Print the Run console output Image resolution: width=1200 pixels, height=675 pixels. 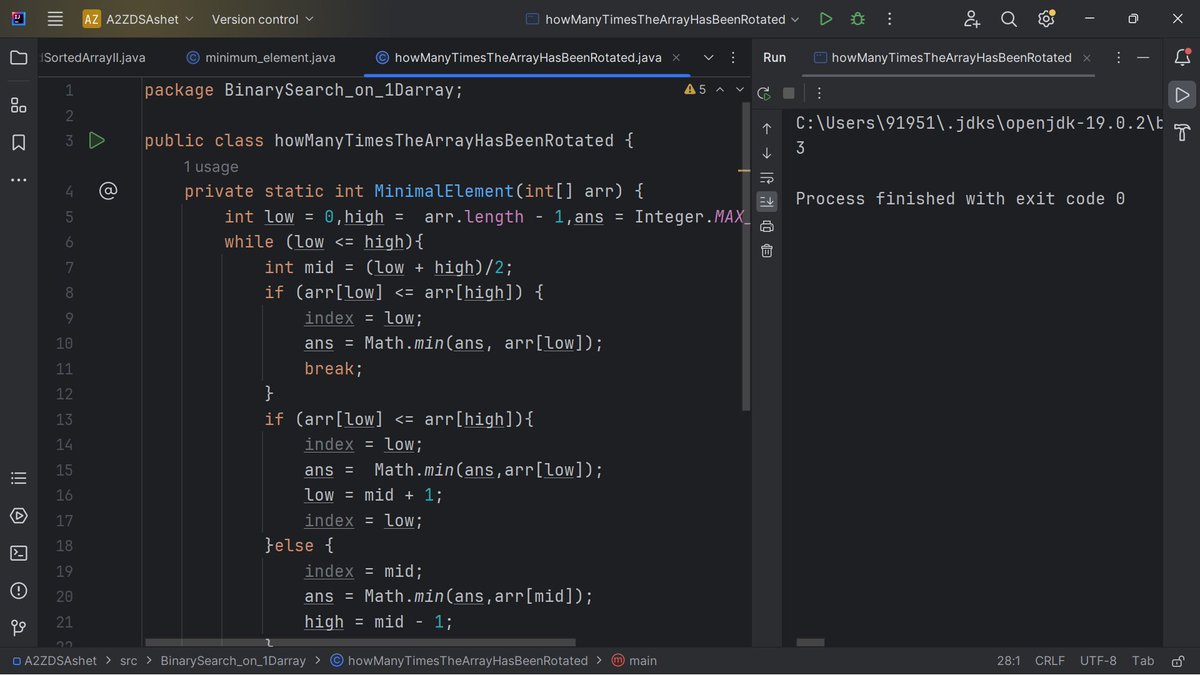point(767,226)
